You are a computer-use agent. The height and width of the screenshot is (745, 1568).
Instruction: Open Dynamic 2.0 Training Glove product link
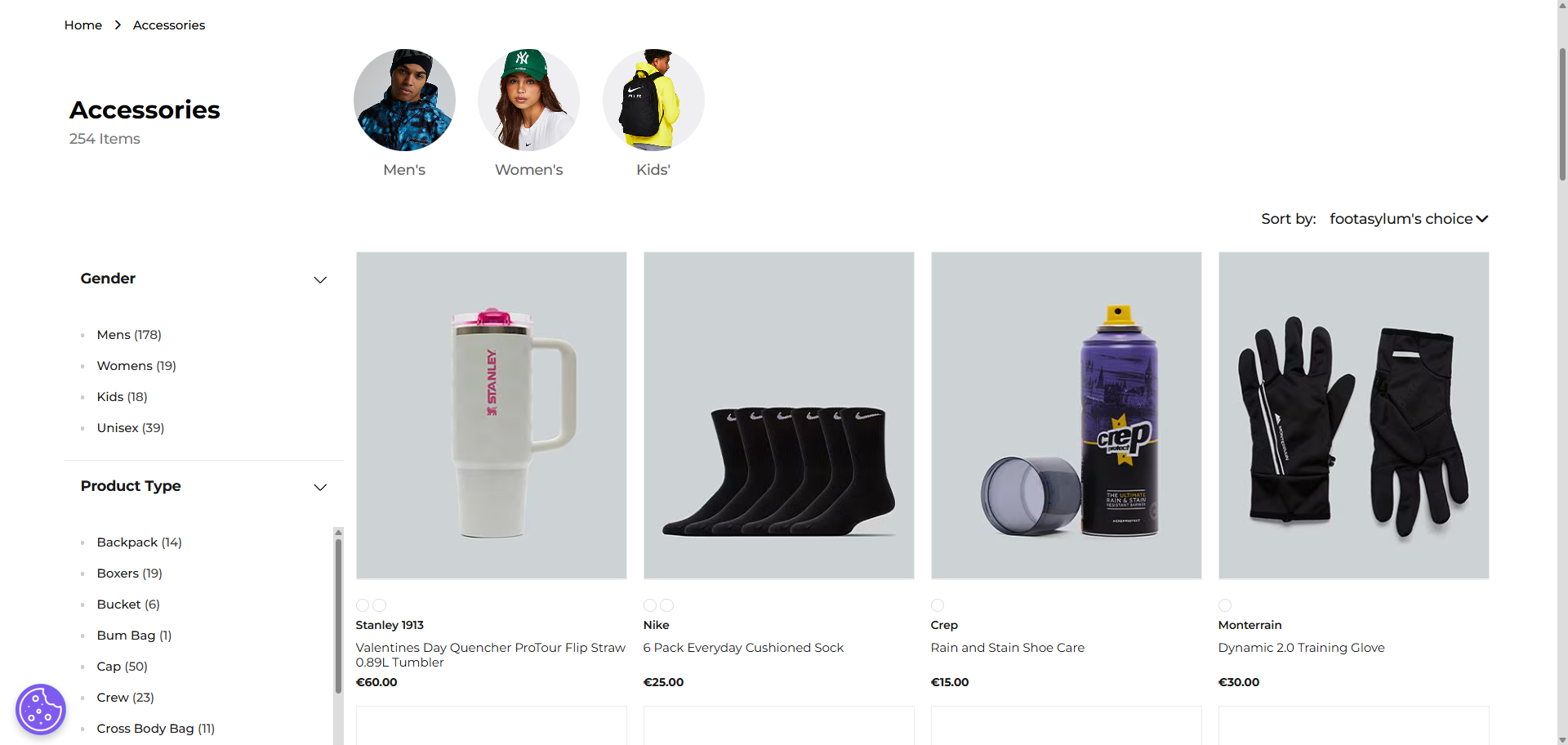pos(1301,648)
